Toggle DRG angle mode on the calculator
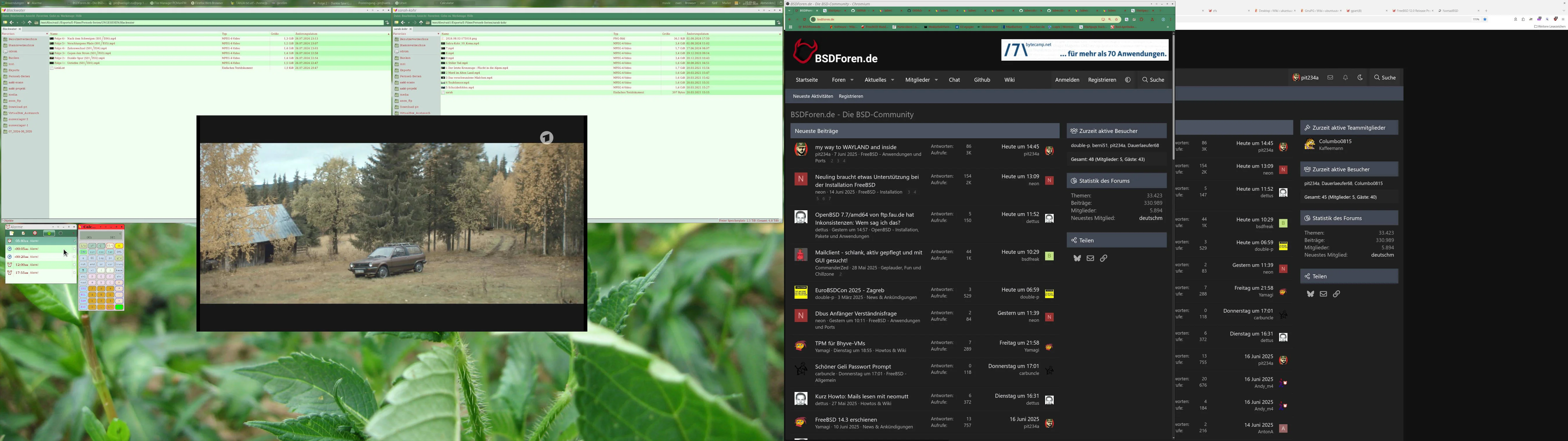Viewport: 1568px width, 441px height. 119,252
